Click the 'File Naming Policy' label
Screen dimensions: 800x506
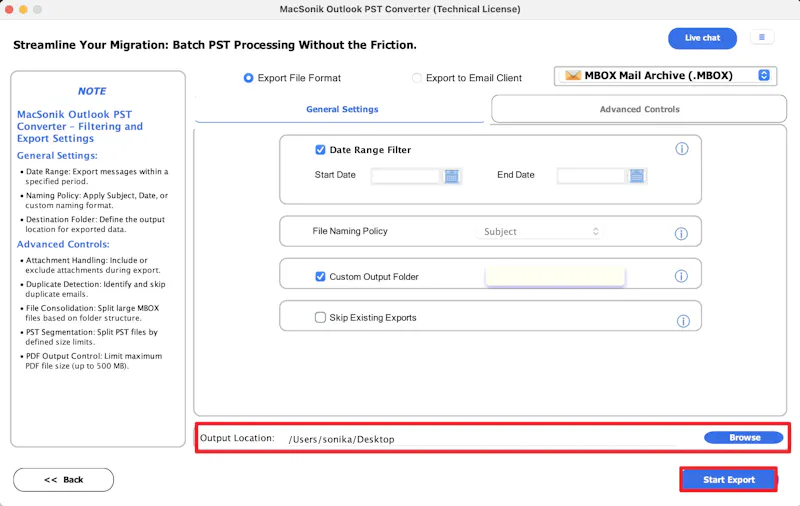tap(350, 231)
